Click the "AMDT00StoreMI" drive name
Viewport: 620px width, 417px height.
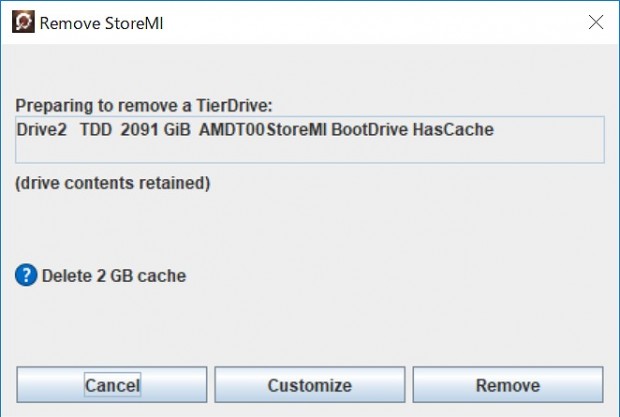(263, 130)
